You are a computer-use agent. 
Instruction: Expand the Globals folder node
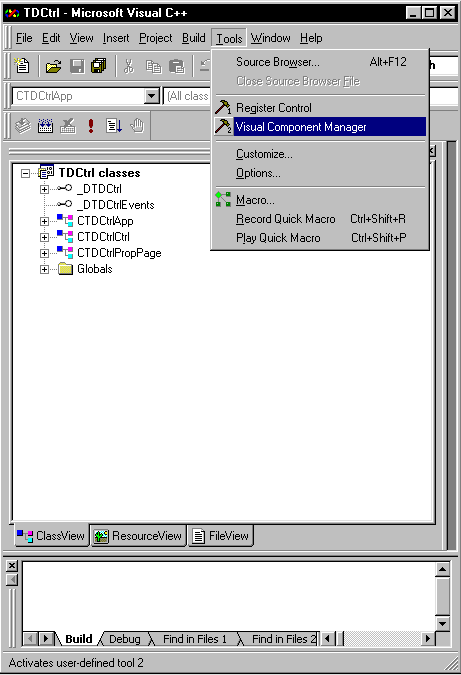click(x=44, y=269)
